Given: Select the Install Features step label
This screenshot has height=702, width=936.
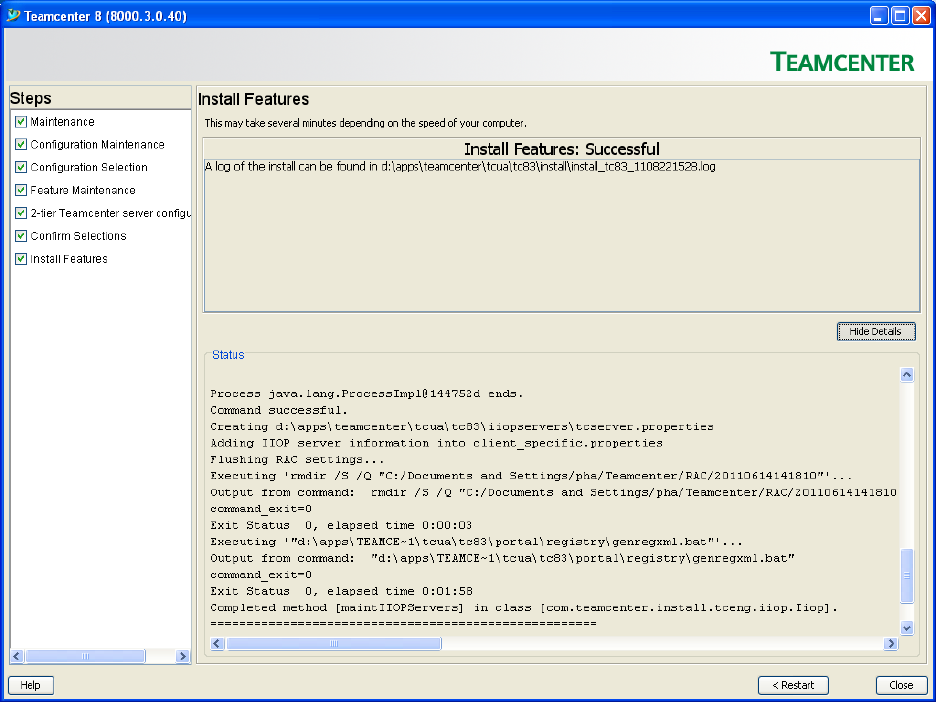Looking at the screenshot, I should [x=69, y=258].
